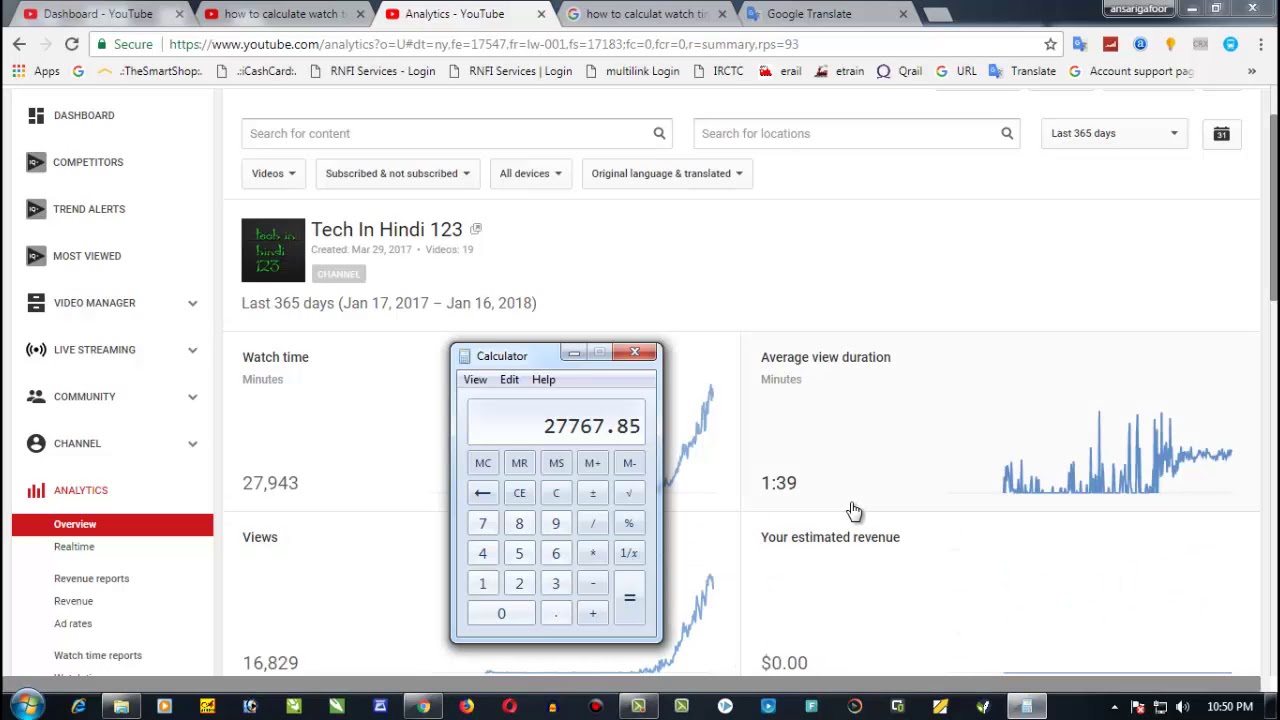Viewport: 1280px width, 720px height.
Task: Open Most Viewed in the sidebar
Action: coord(87,256)
